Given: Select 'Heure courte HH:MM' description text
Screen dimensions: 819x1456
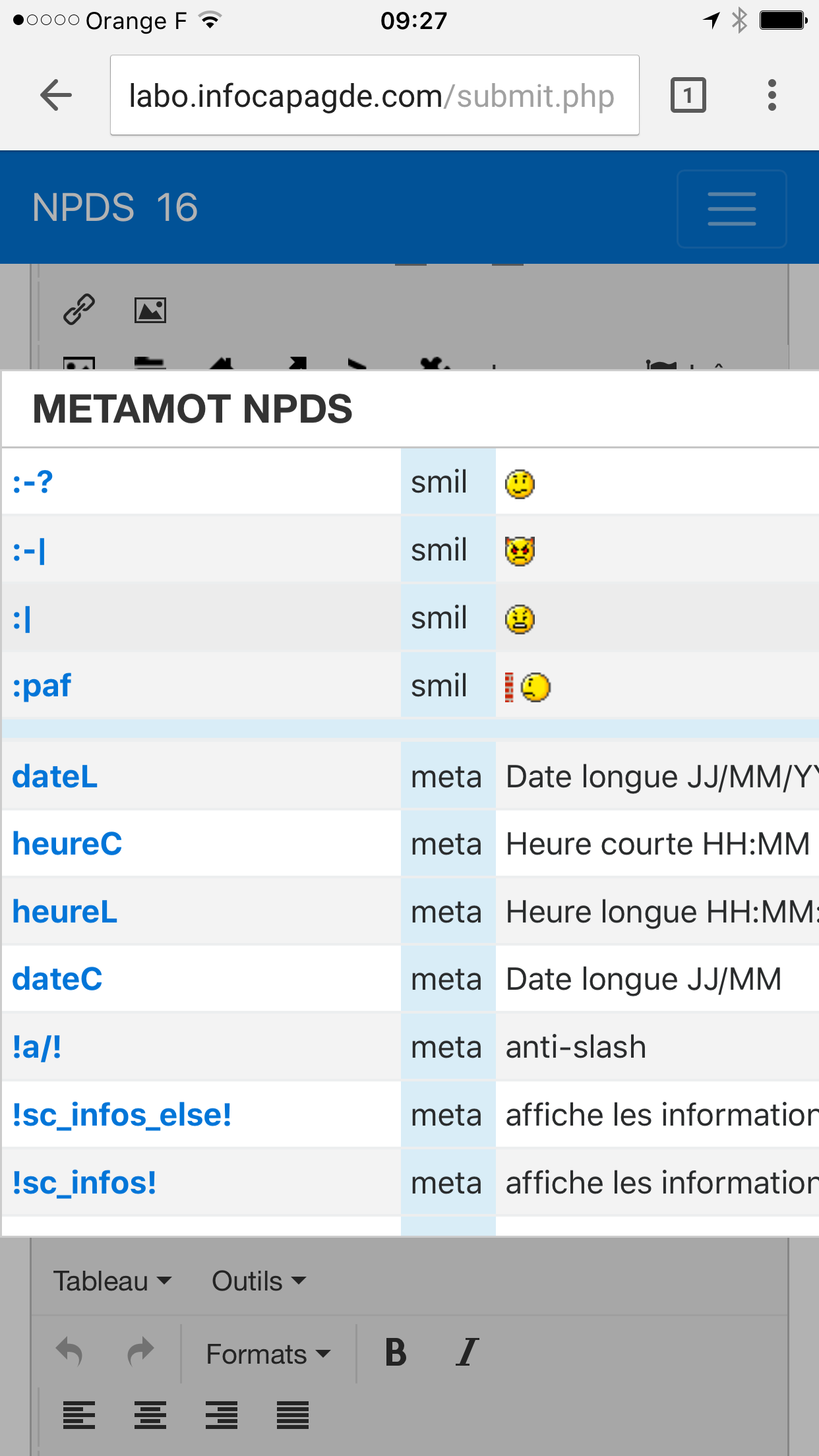Looking at the screenshot, I should point(657,844).
